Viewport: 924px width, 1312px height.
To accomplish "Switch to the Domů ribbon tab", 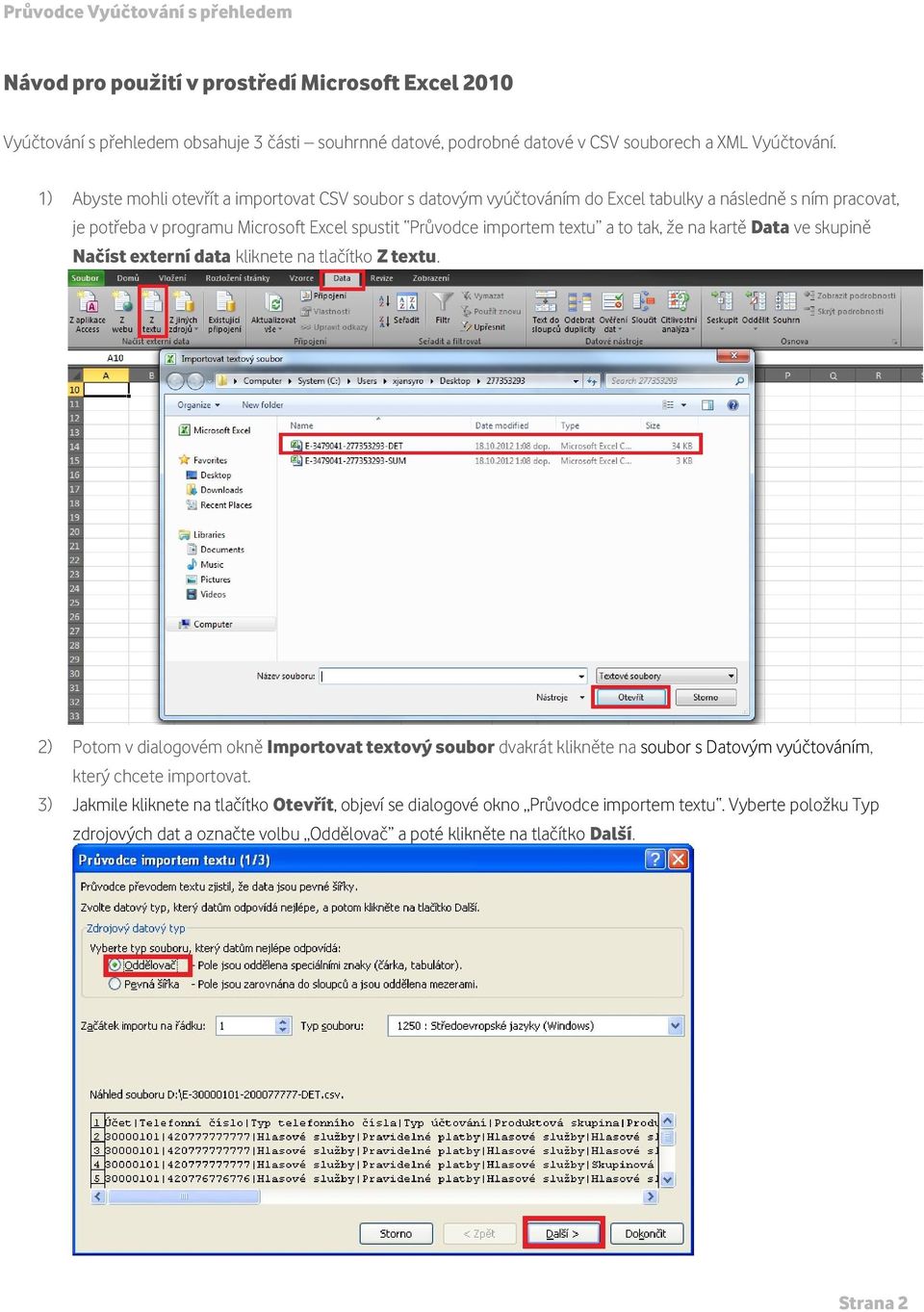I will click(x=128, y=278).
